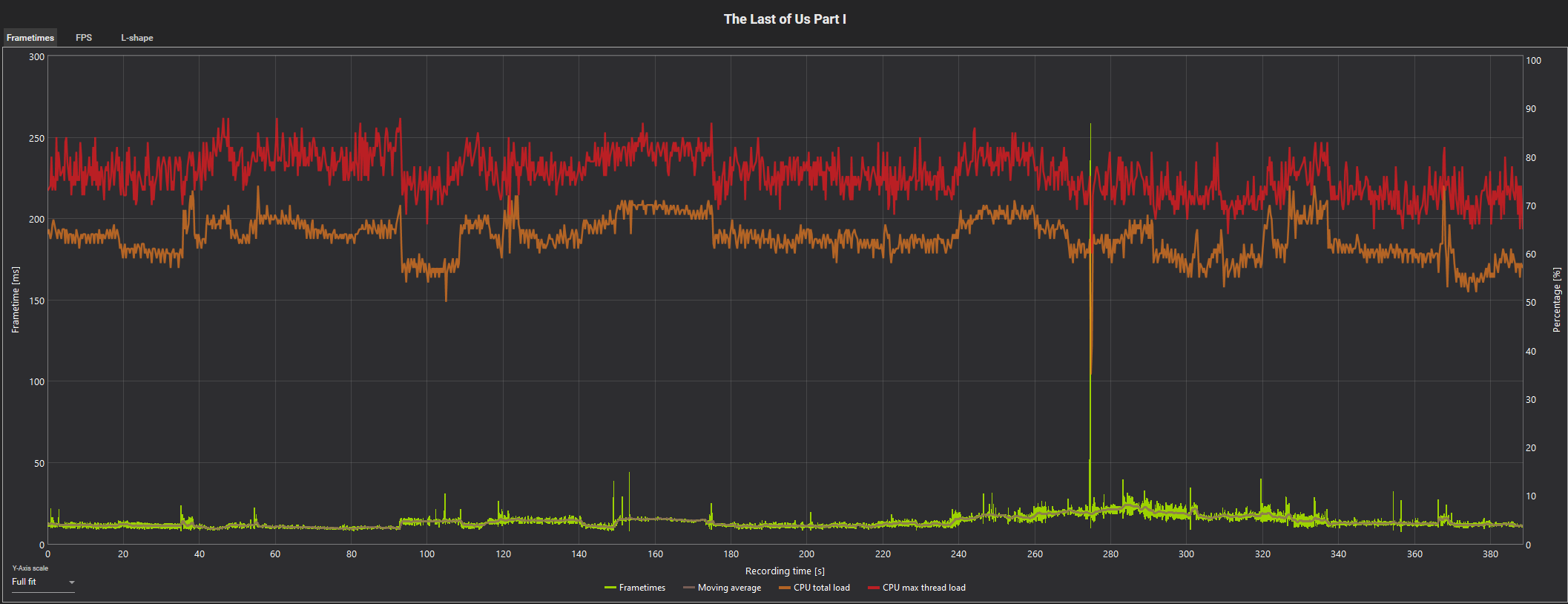
Task: Click the 'Frametime [ms]' axis title
Action: [16, 300]
